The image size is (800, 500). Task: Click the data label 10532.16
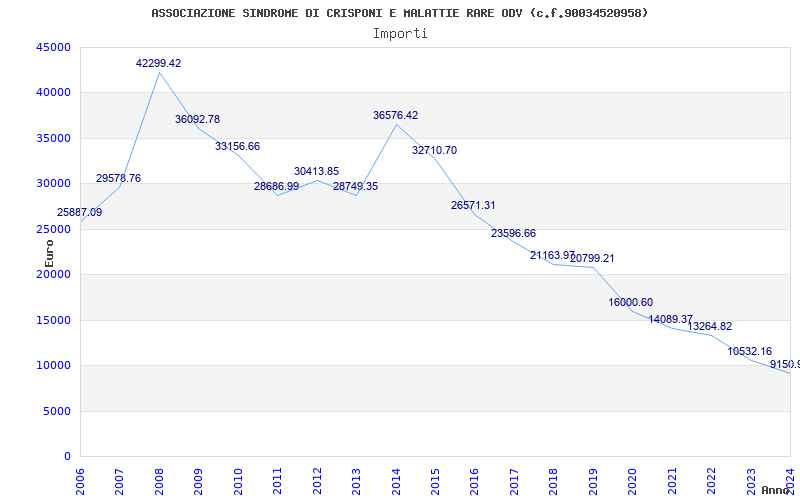point(749,351)
